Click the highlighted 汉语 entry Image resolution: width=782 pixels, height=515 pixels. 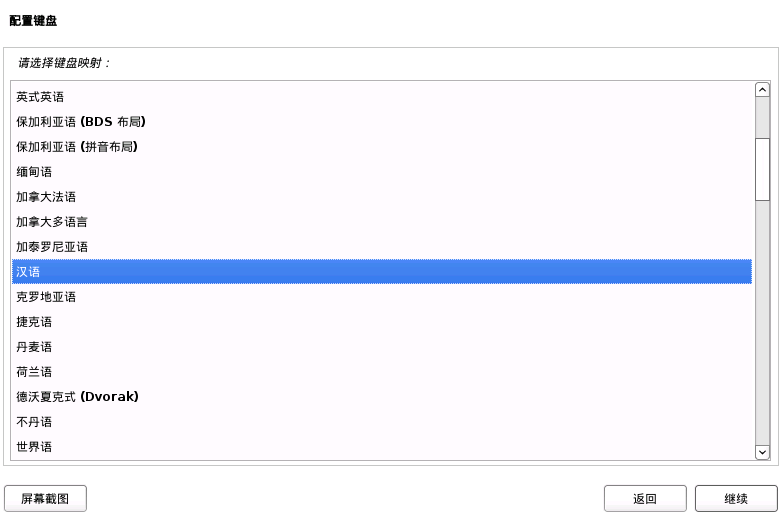click(x=28, y=272)
